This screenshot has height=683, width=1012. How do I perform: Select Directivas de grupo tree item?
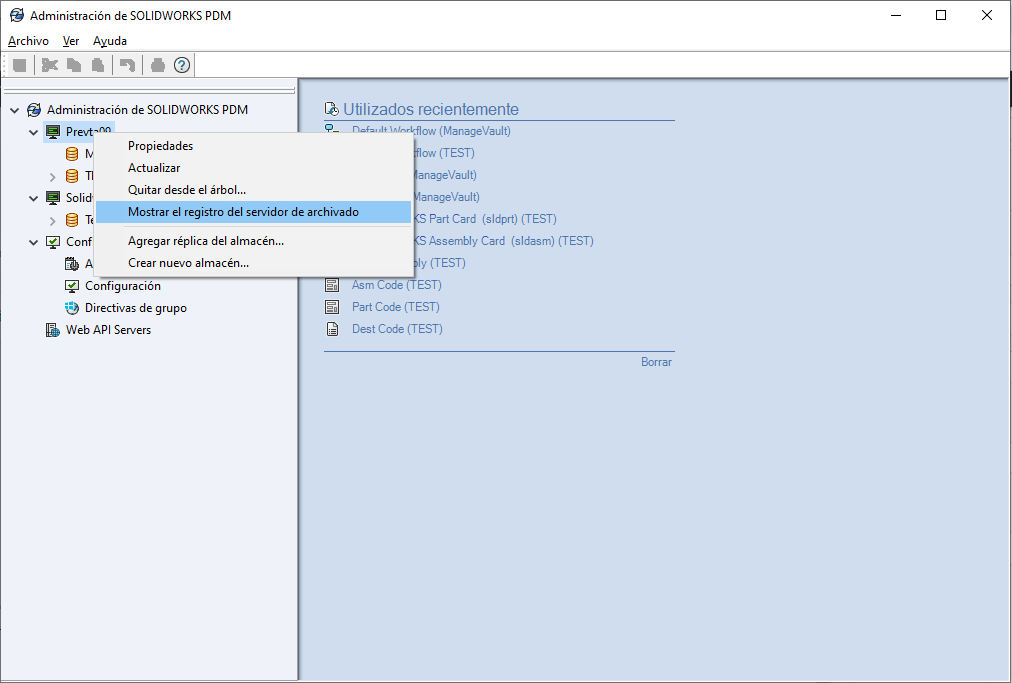click(136, 308)
